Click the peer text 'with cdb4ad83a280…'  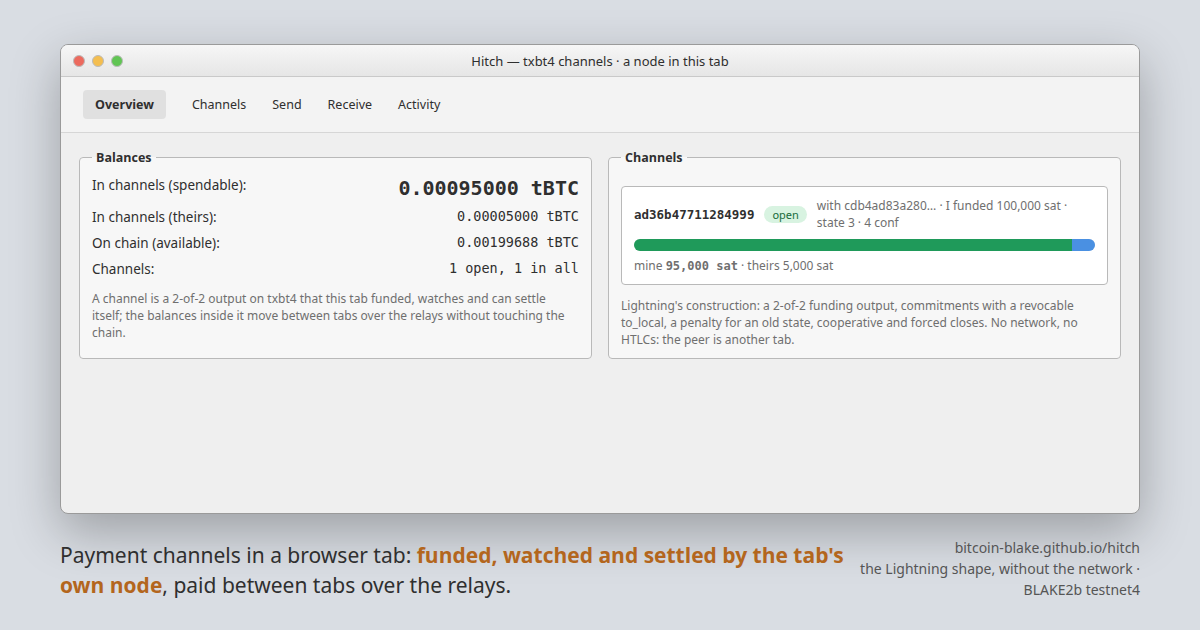(876, 205)
